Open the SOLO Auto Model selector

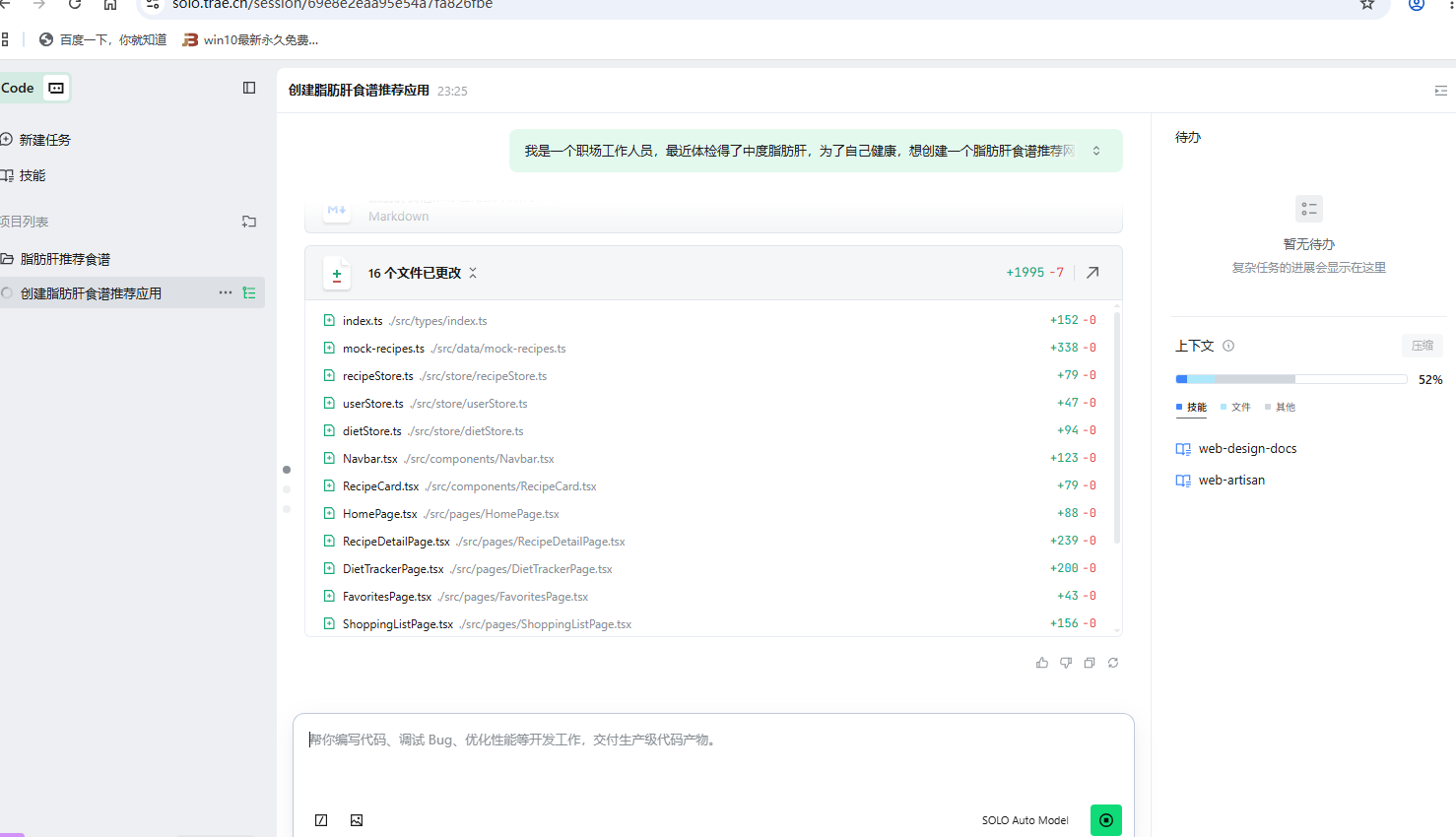pyautogui.click(x=1025, y=820)
